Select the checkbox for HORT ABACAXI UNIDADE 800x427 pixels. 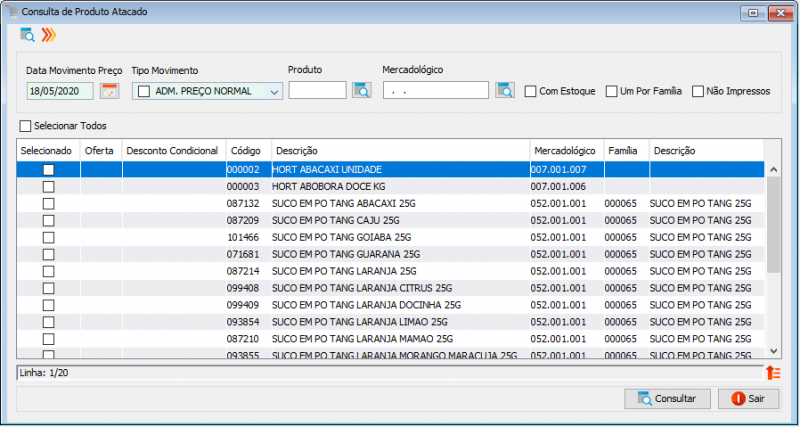point(48,170)
